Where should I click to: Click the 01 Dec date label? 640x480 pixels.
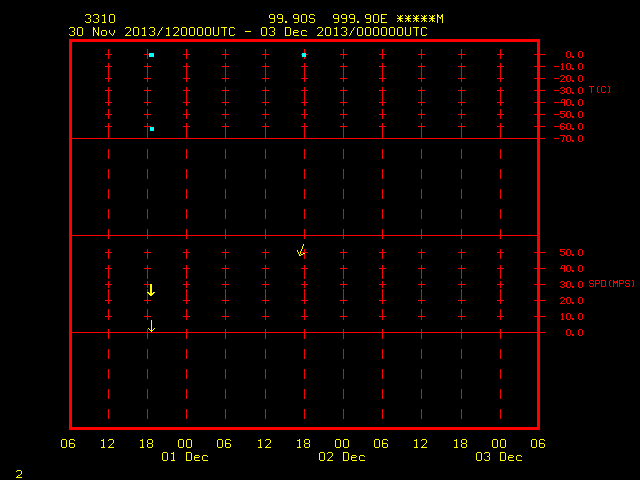(x=185, y=457)
